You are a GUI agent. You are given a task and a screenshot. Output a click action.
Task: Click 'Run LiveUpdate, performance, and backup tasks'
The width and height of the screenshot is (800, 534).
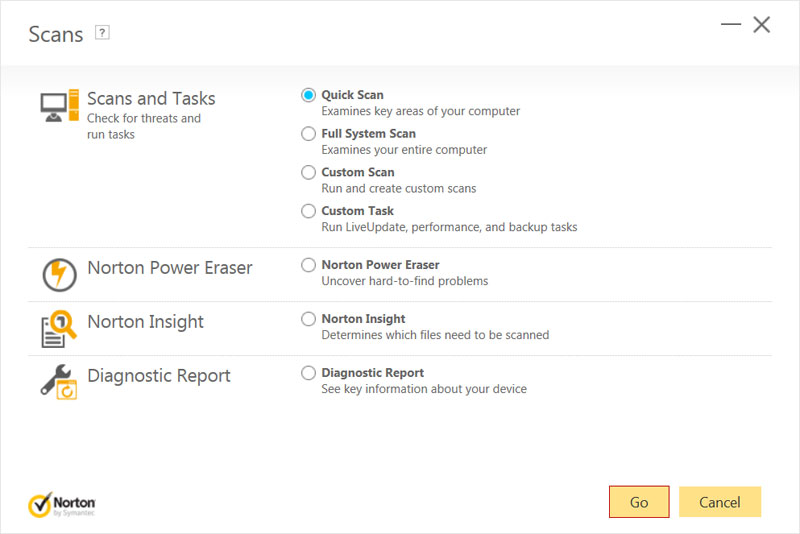pos(449,227)
